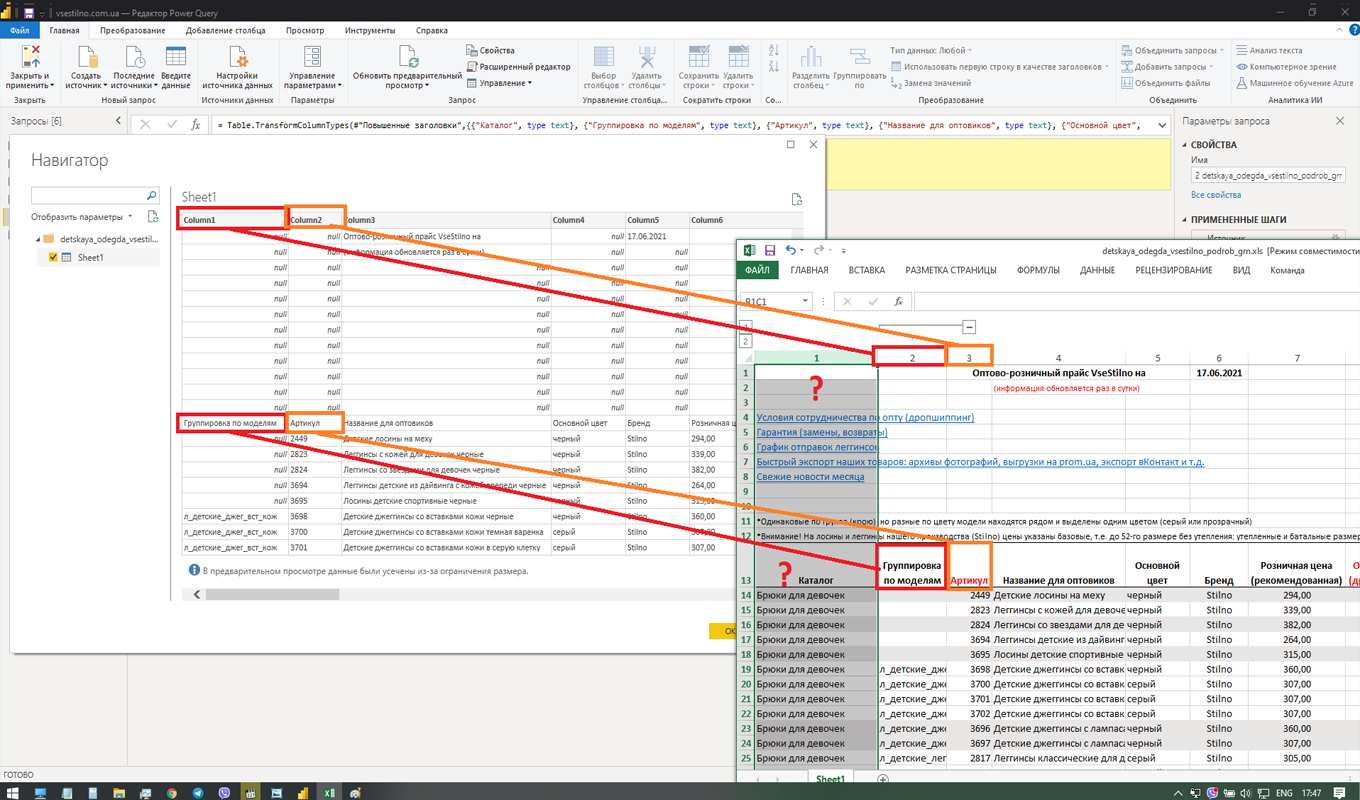Image resolution: width=1360 pixels, height=800 pixels.
Task: Open Использовать первую строку в качестве заголовков
Action: click(1000, 67)
